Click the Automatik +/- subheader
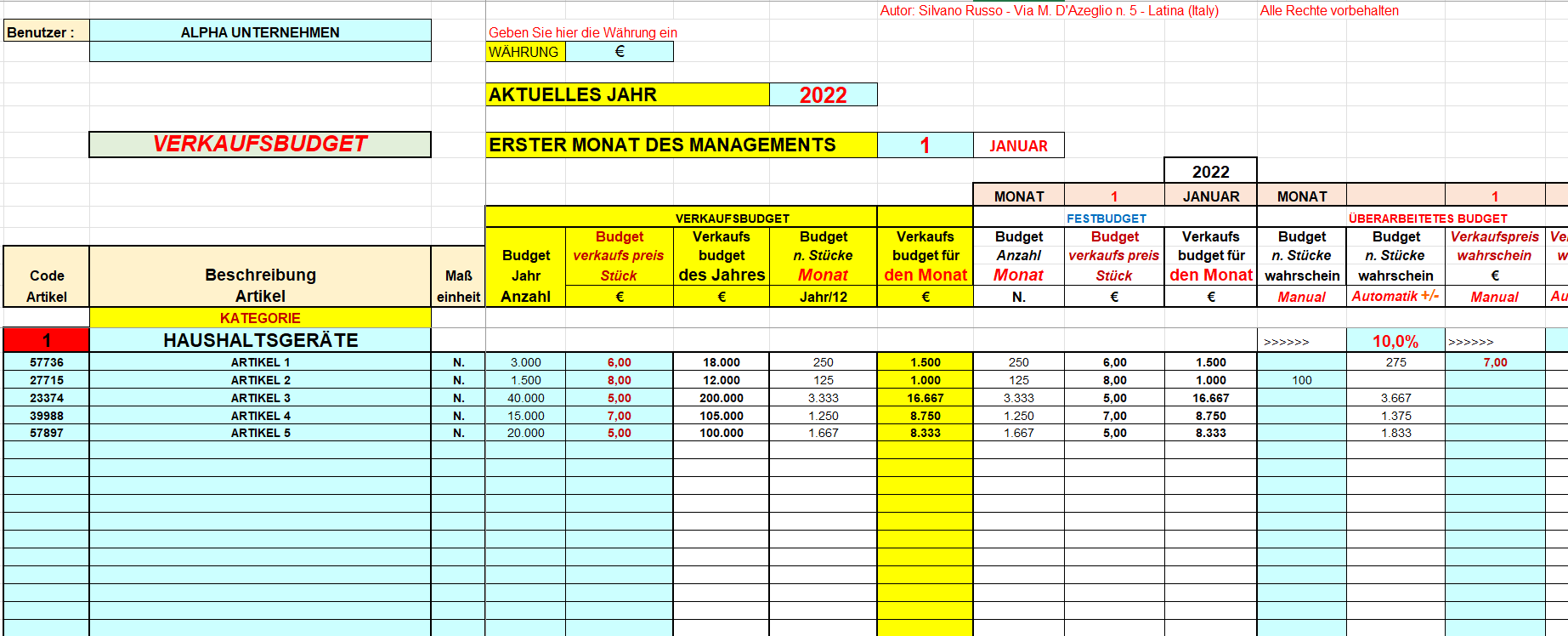Viewport: 1568px width, 636px height. coord(1395,296)
